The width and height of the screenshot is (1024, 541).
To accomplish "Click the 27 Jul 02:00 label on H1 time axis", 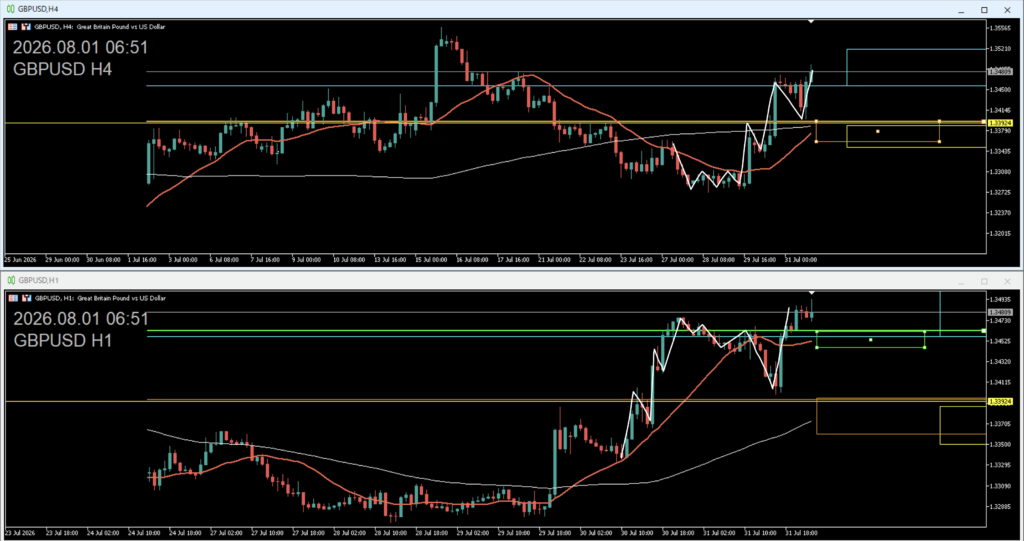I will tap(227, 533).
